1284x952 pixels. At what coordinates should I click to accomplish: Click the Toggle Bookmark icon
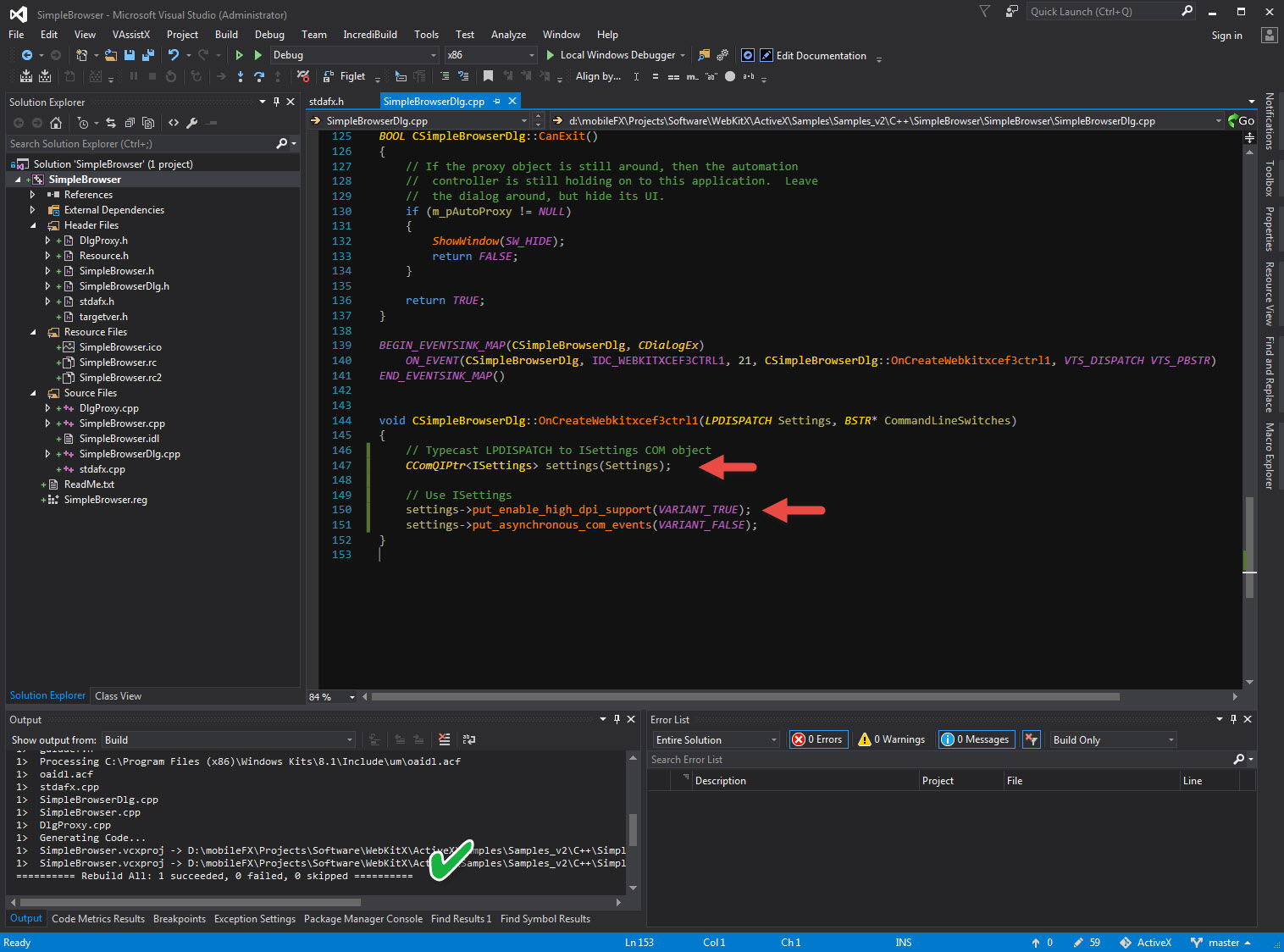pyautogui.click(x=488, y=76)
